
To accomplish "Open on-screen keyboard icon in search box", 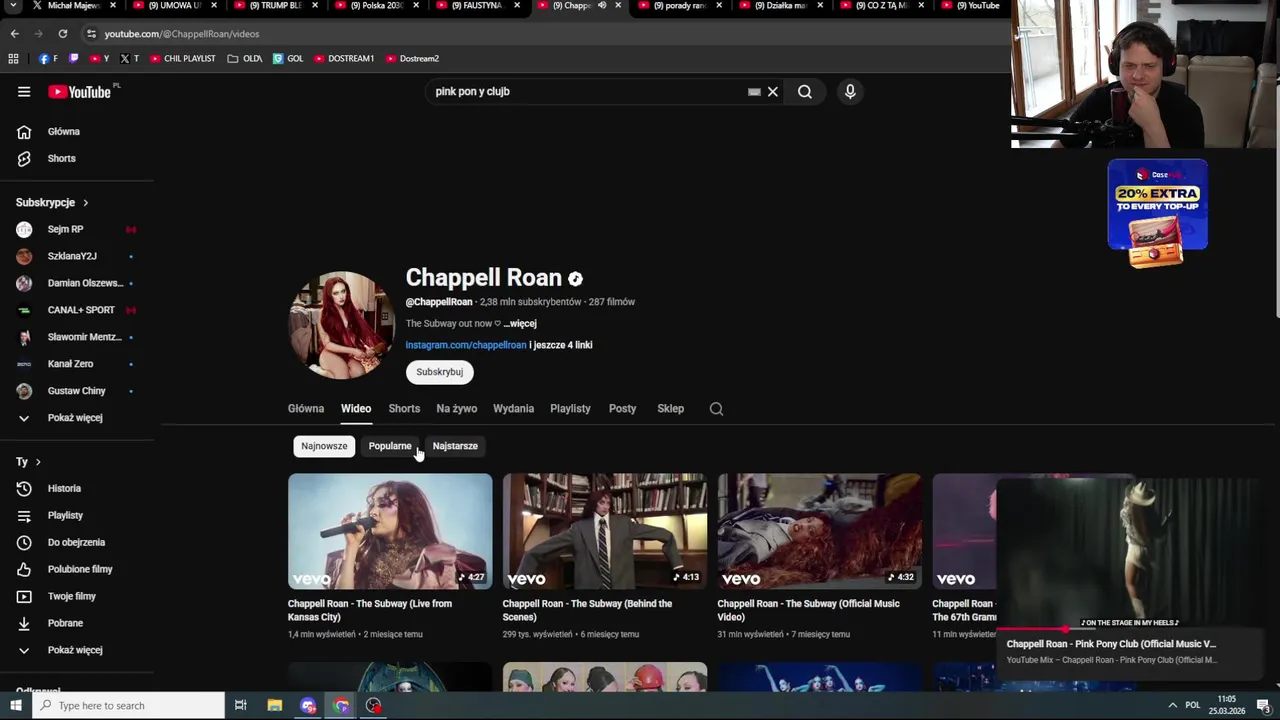I will (754, 92).
